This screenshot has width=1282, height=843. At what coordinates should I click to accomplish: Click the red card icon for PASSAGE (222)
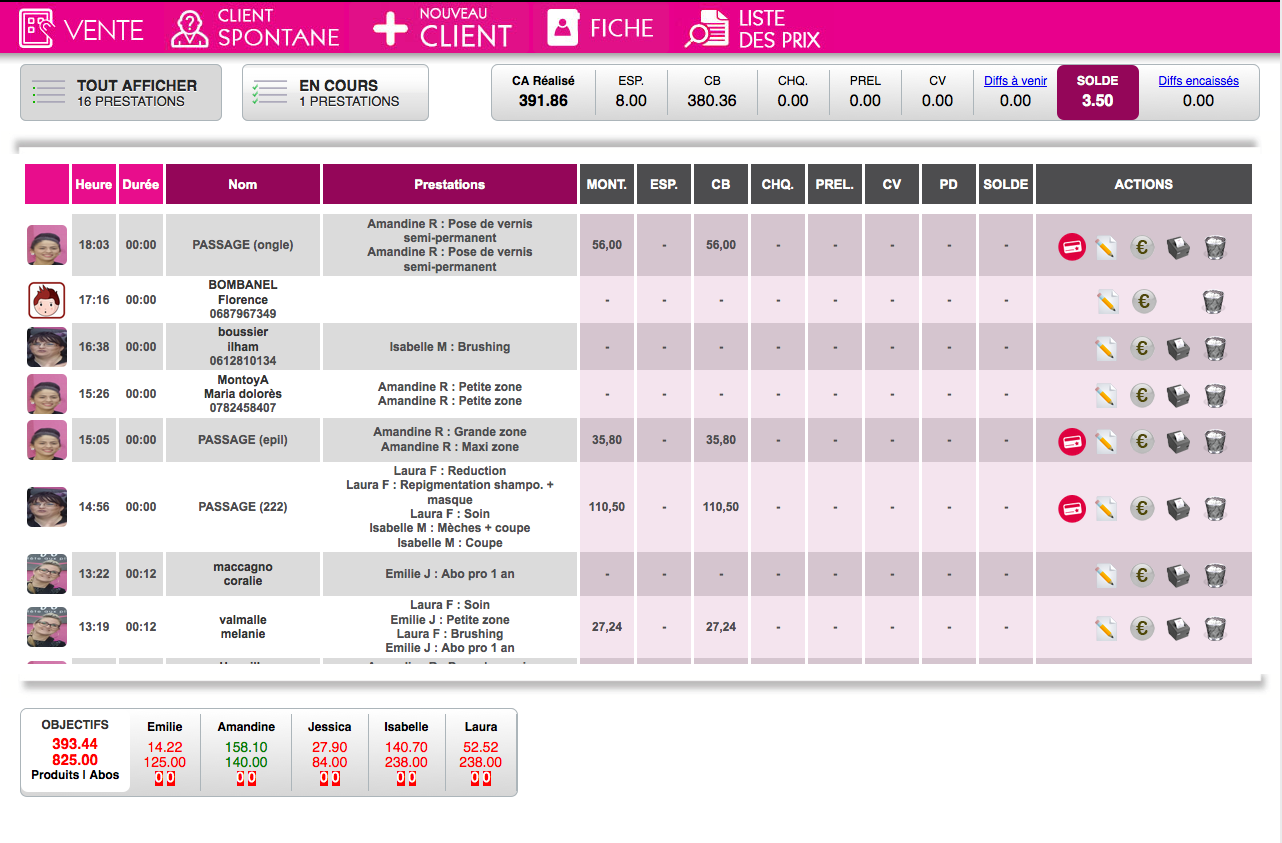1072,509
